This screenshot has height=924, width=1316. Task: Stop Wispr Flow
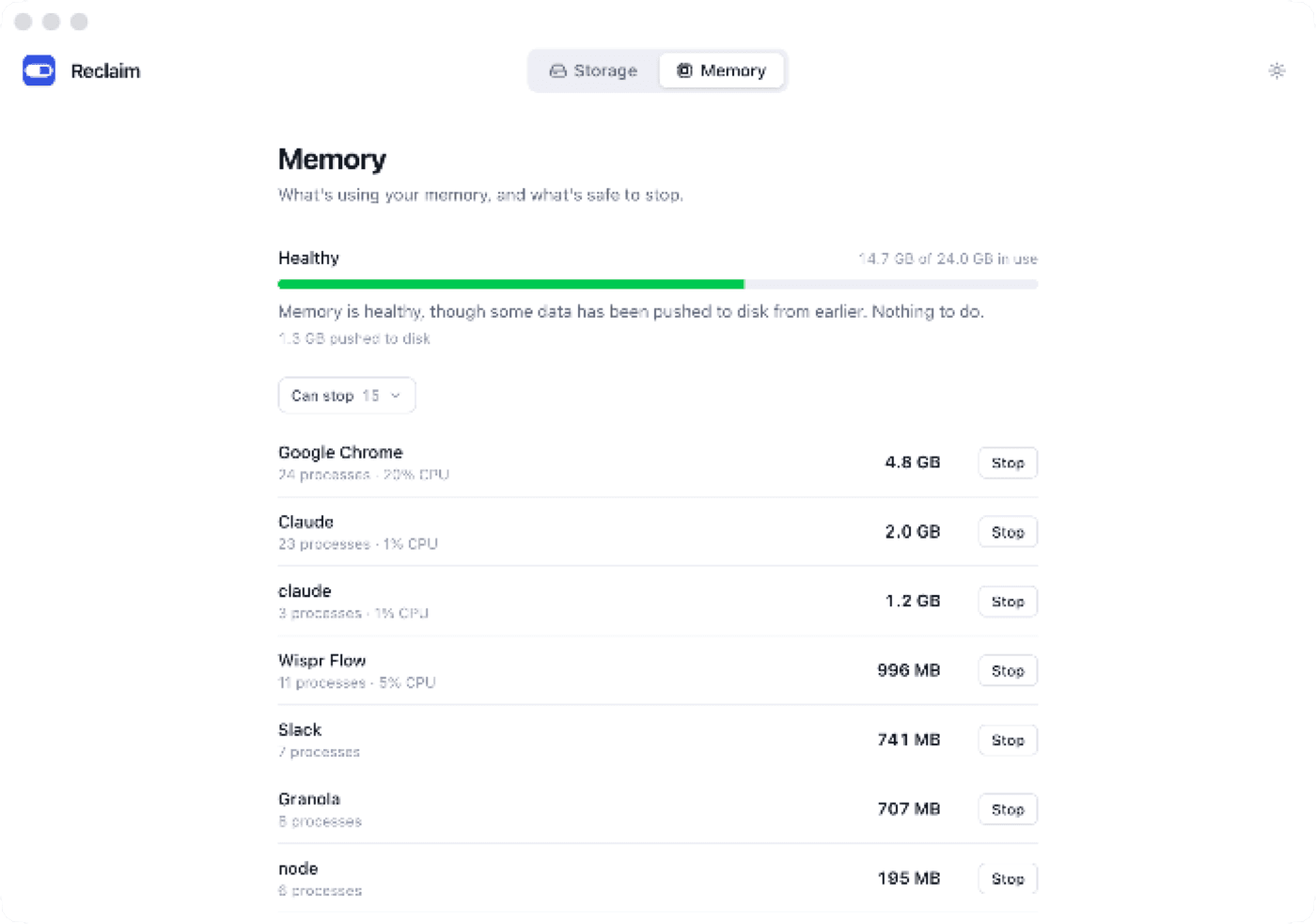[x=1008, y=670]
